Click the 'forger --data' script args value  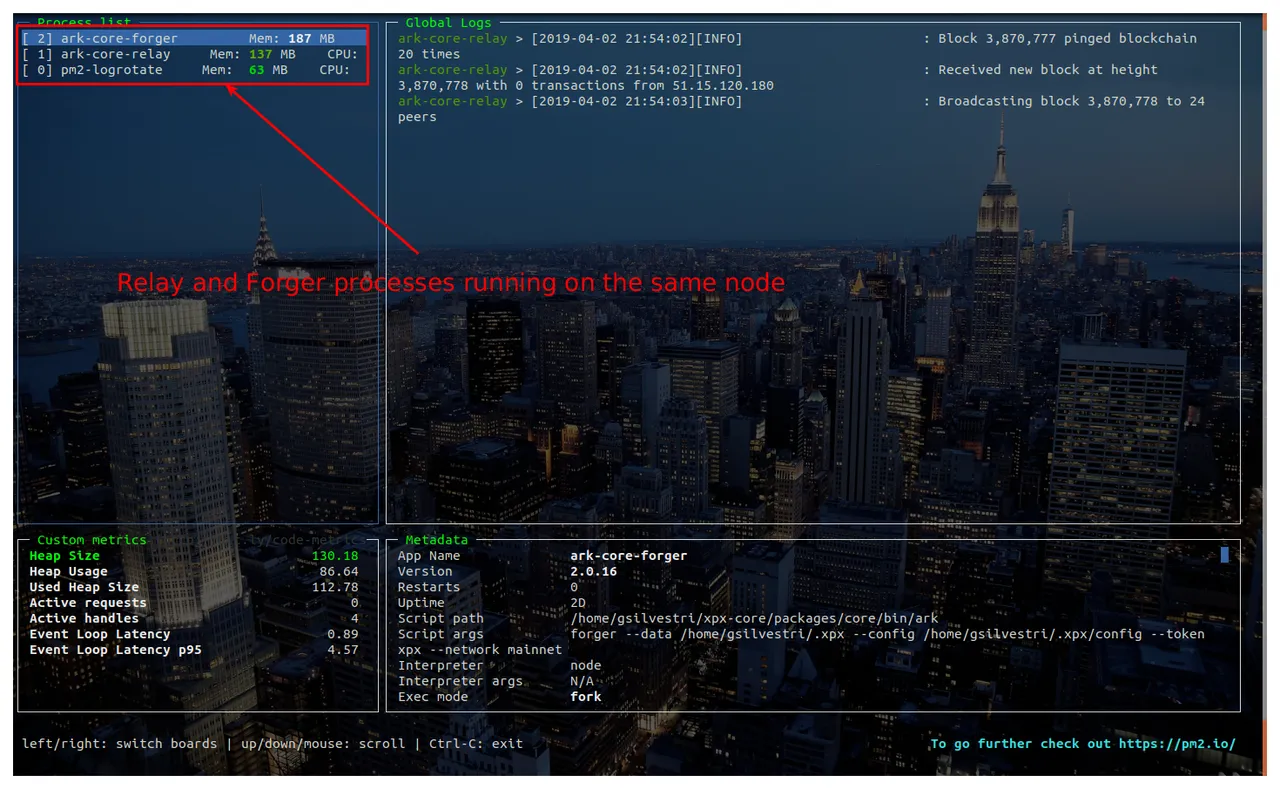click(887, 634)
